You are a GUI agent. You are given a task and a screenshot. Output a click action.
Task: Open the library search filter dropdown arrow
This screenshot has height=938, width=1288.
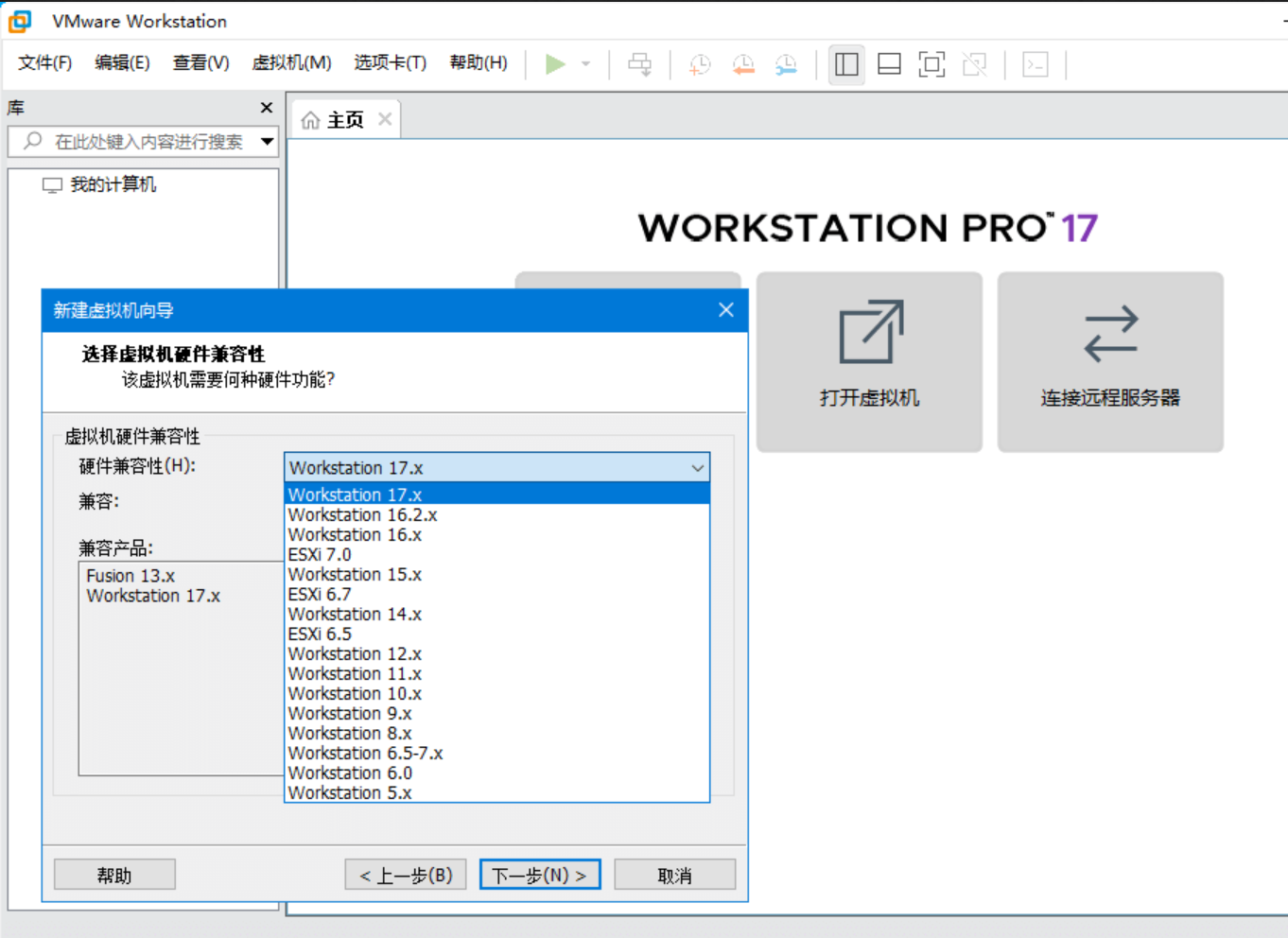268,142
